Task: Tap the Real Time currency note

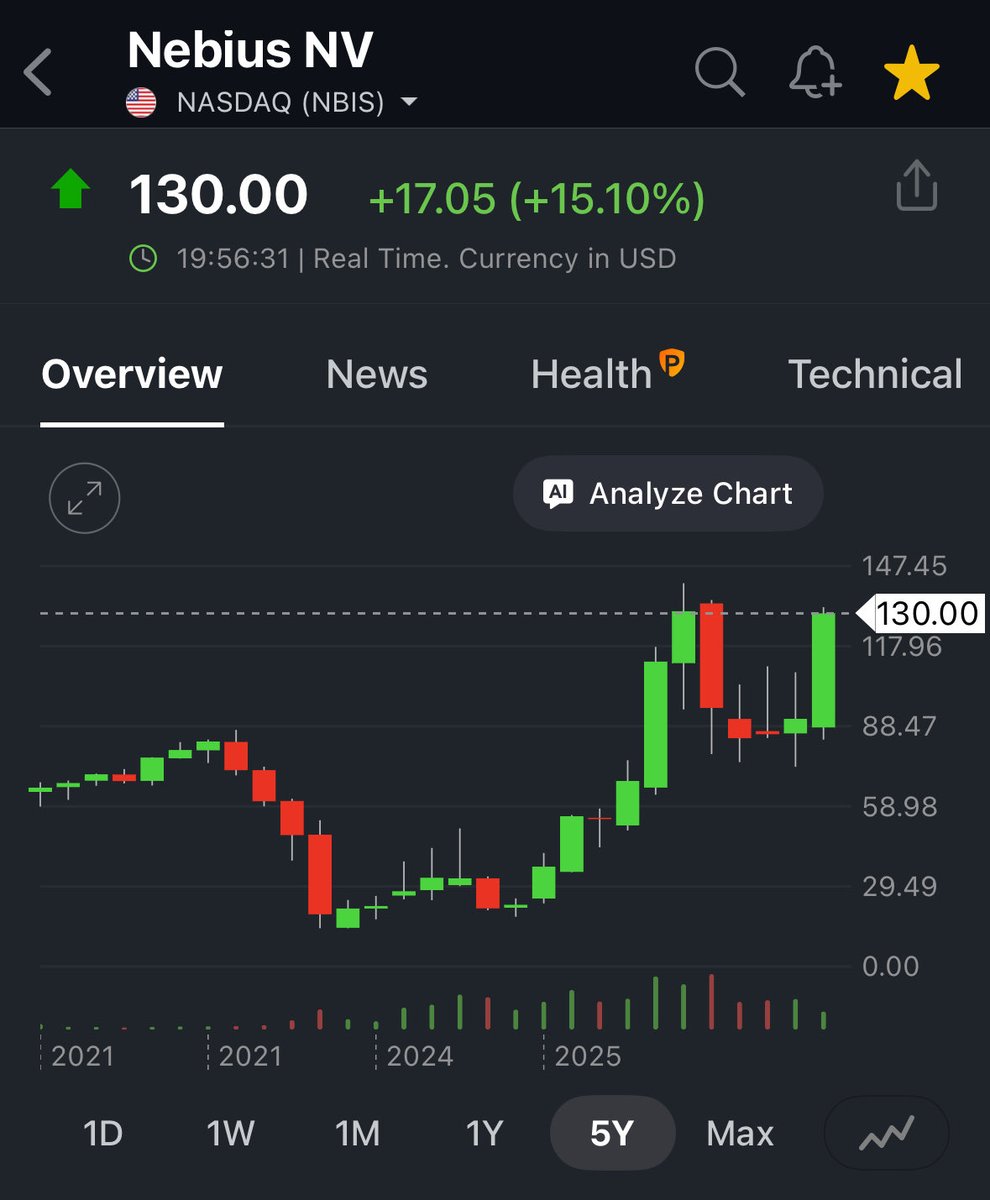Action: pyautogui.click(x=495, y=258)
